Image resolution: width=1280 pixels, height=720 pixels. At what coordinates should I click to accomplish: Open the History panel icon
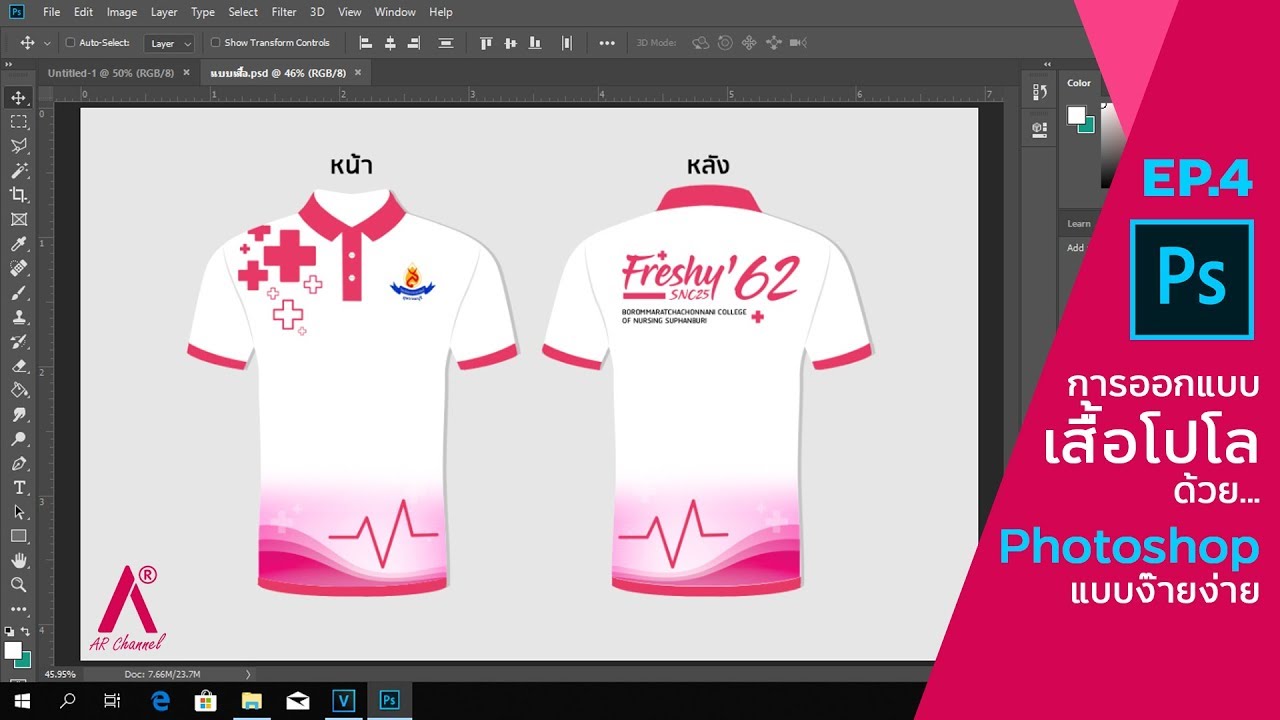(1039, 92)
